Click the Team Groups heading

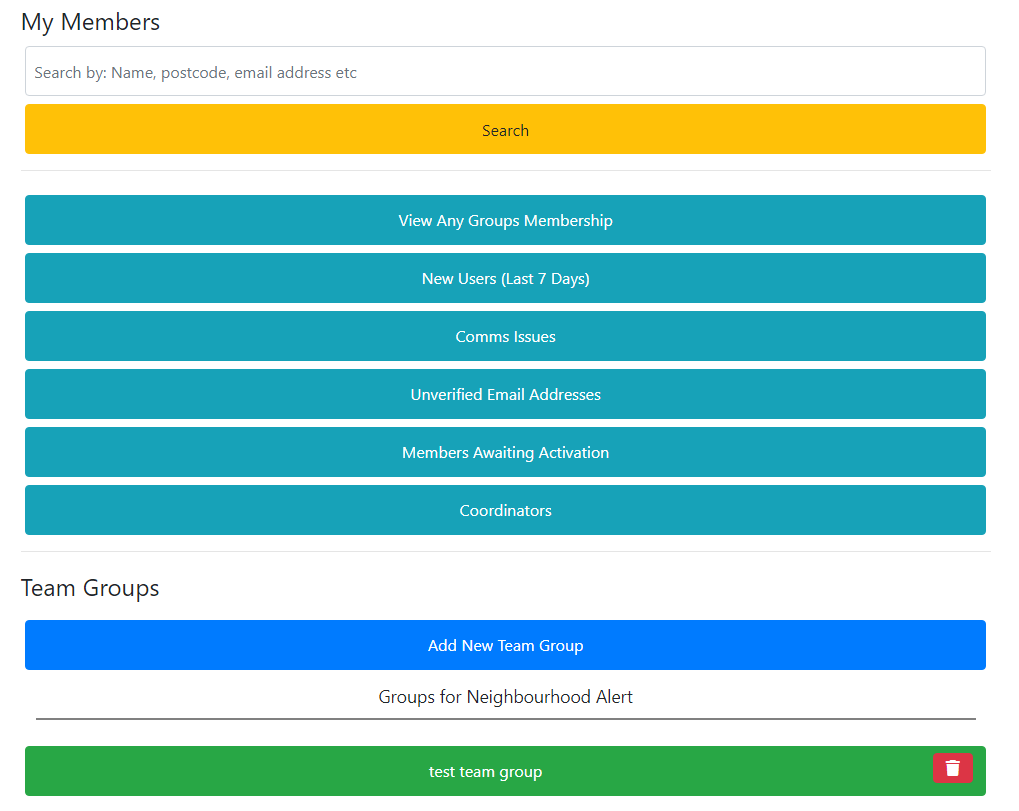[90, 588]
